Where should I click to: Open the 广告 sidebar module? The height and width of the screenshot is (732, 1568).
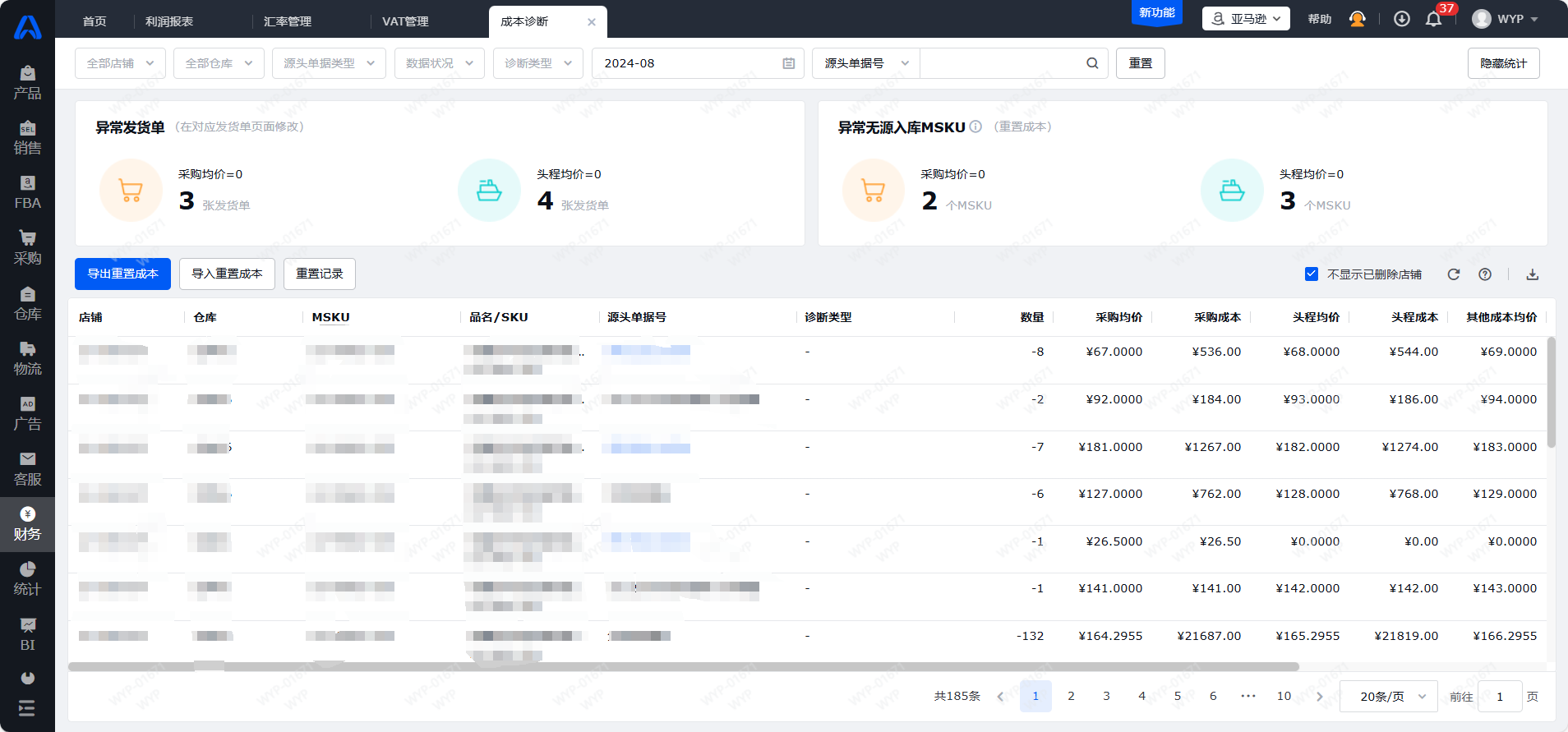coord(27,413)
